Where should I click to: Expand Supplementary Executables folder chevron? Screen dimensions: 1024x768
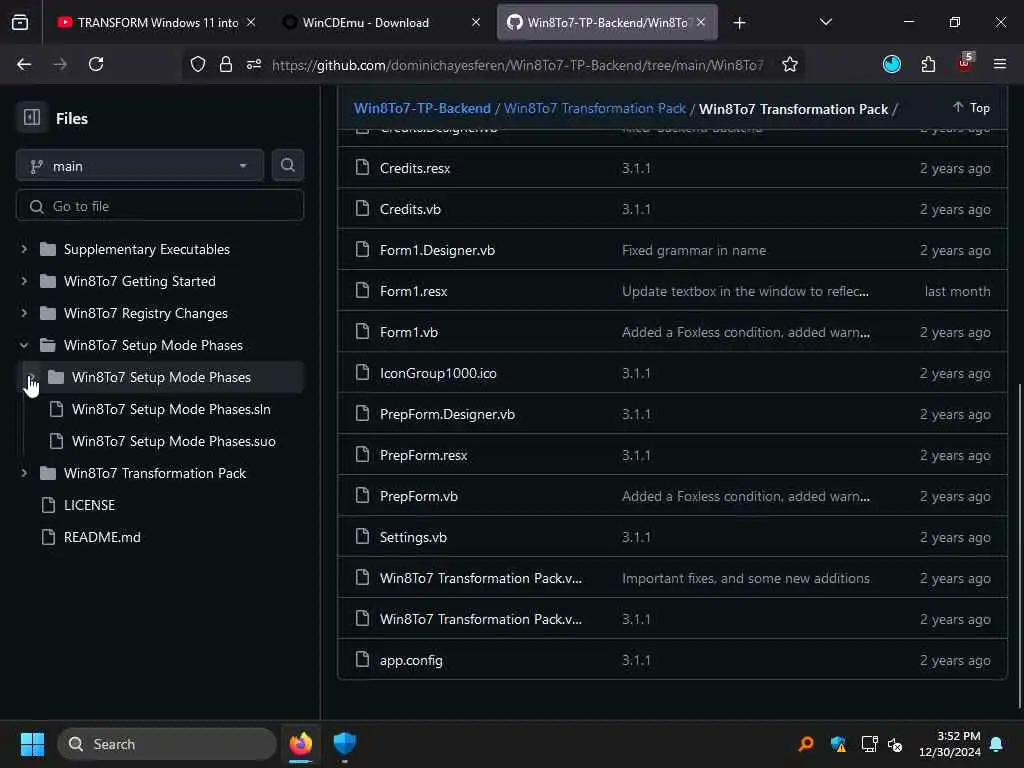24,249
